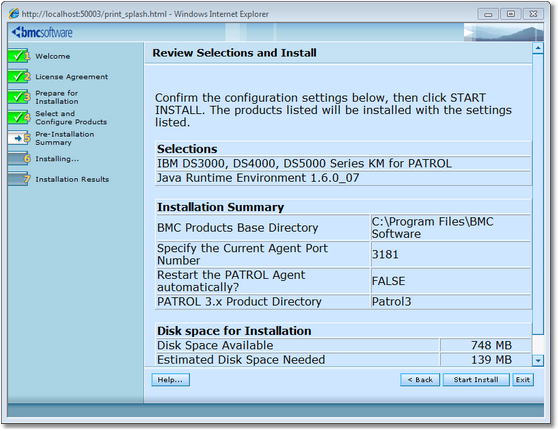Click the Internet Explorer logo icon
558x431 pixels.
14,14
